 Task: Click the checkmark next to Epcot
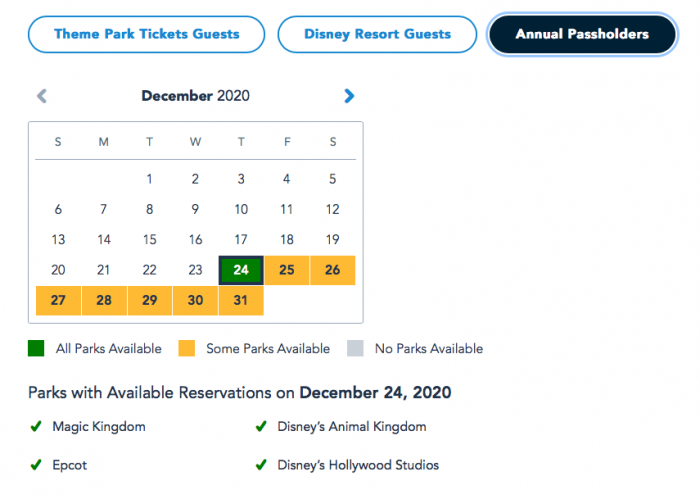point(36,465)
